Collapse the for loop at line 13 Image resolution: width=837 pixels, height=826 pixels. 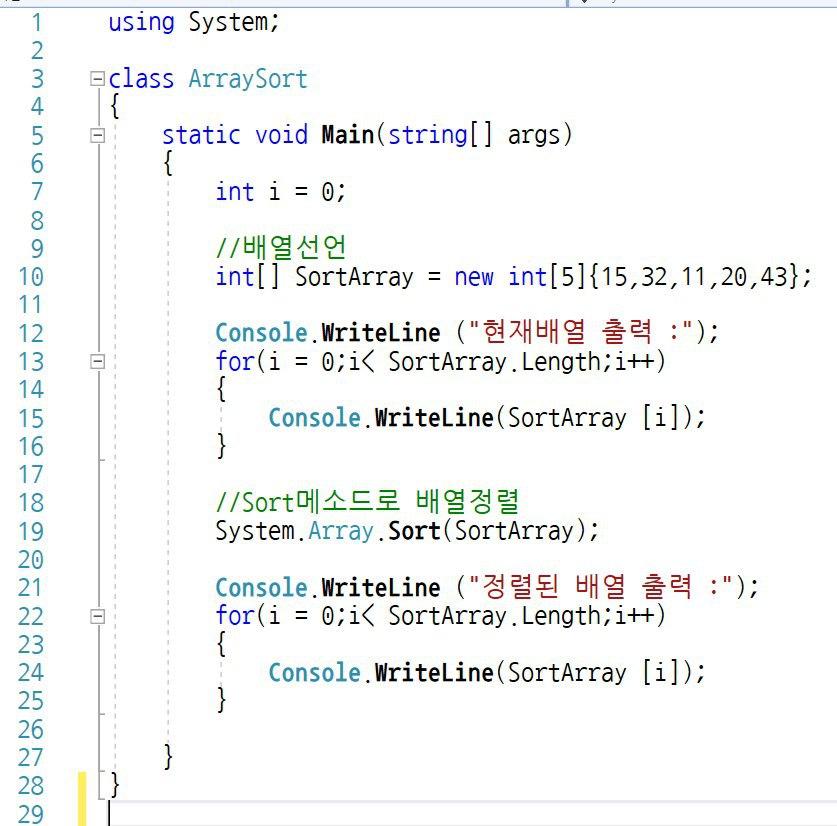97,361
